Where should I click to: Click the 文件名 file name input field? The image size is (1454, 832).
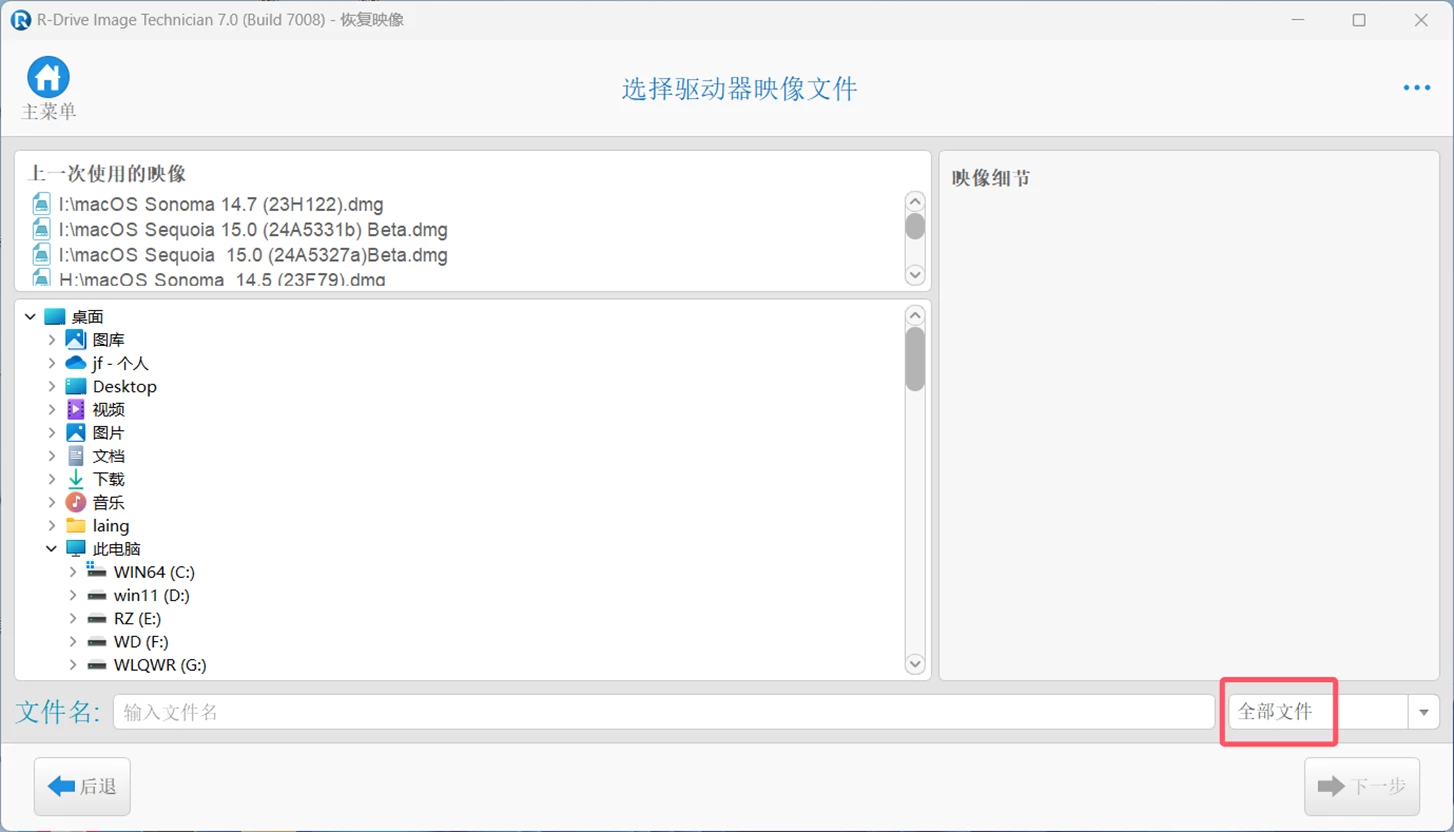tap(663, 712)
